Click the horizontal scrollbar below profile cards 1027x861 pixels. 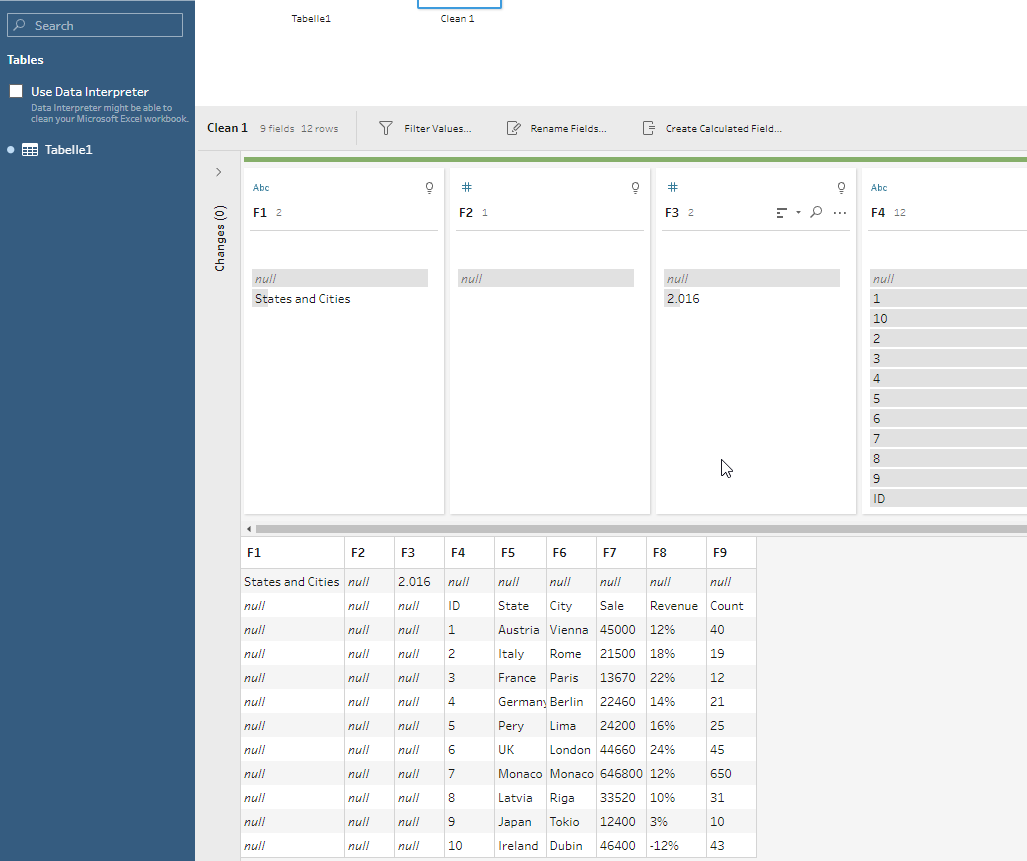click(640, 528)
